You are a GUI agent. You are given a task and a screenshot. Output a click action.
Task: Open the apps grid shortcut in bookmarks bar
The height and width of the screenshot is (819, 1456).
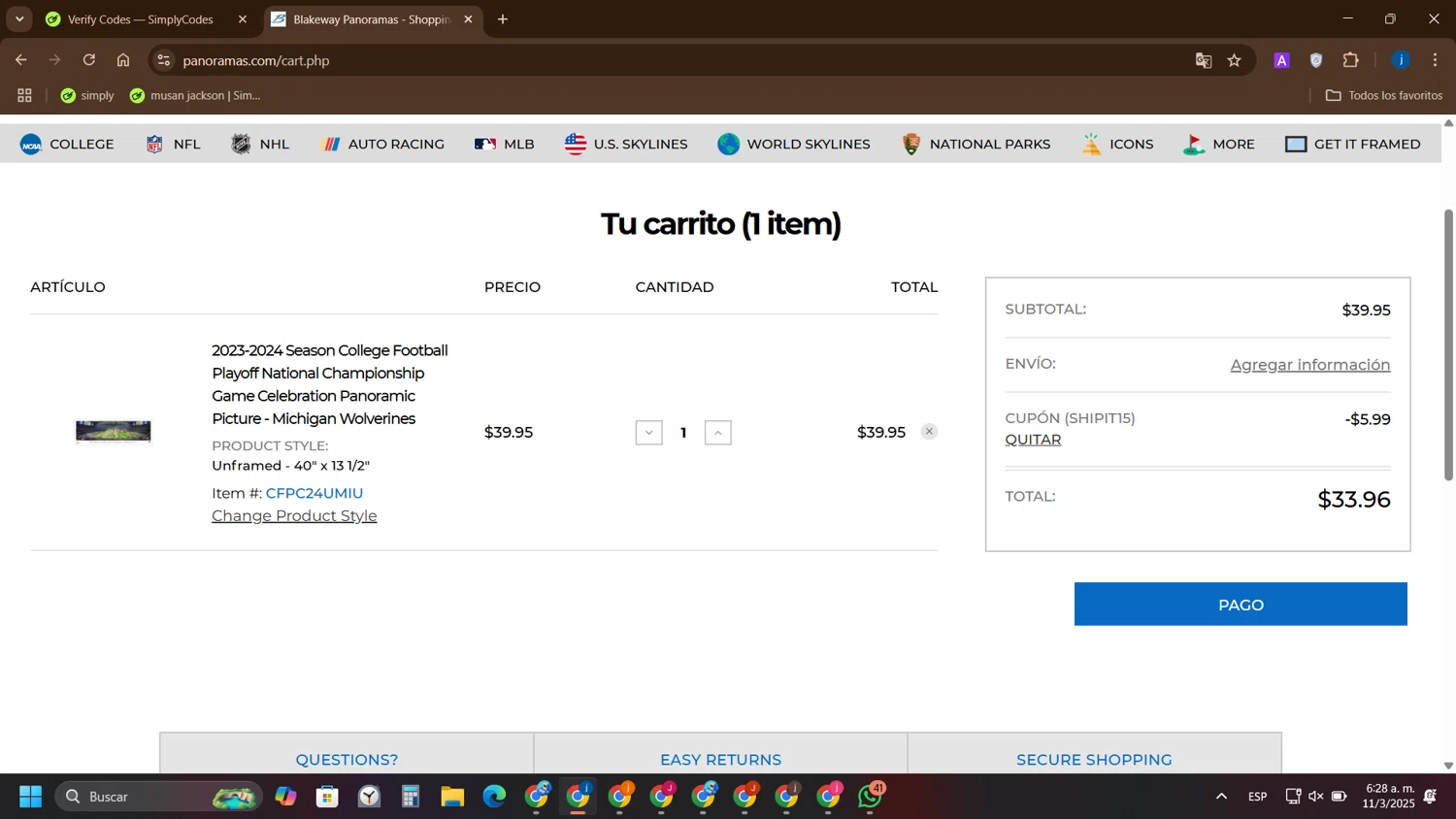(25, 95)
